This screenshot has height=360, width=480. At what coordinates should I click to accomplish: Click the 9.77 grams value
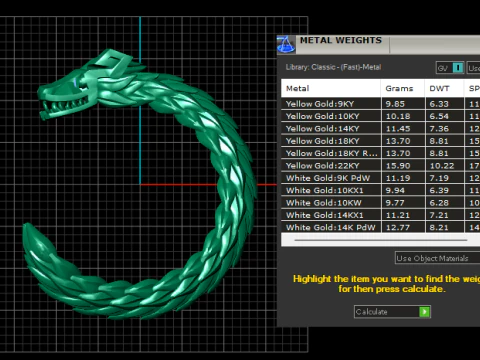pos(395,203)
